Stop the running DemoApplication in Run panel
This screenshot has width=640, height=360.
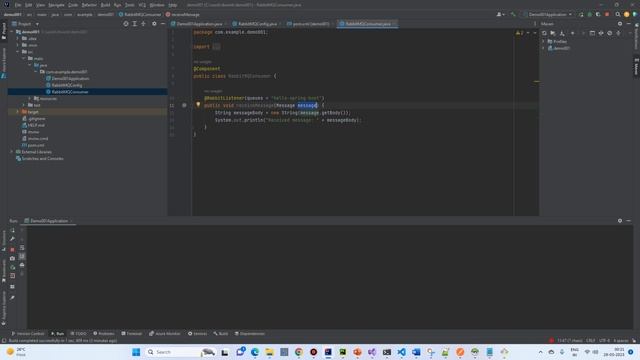click(13, 249)
